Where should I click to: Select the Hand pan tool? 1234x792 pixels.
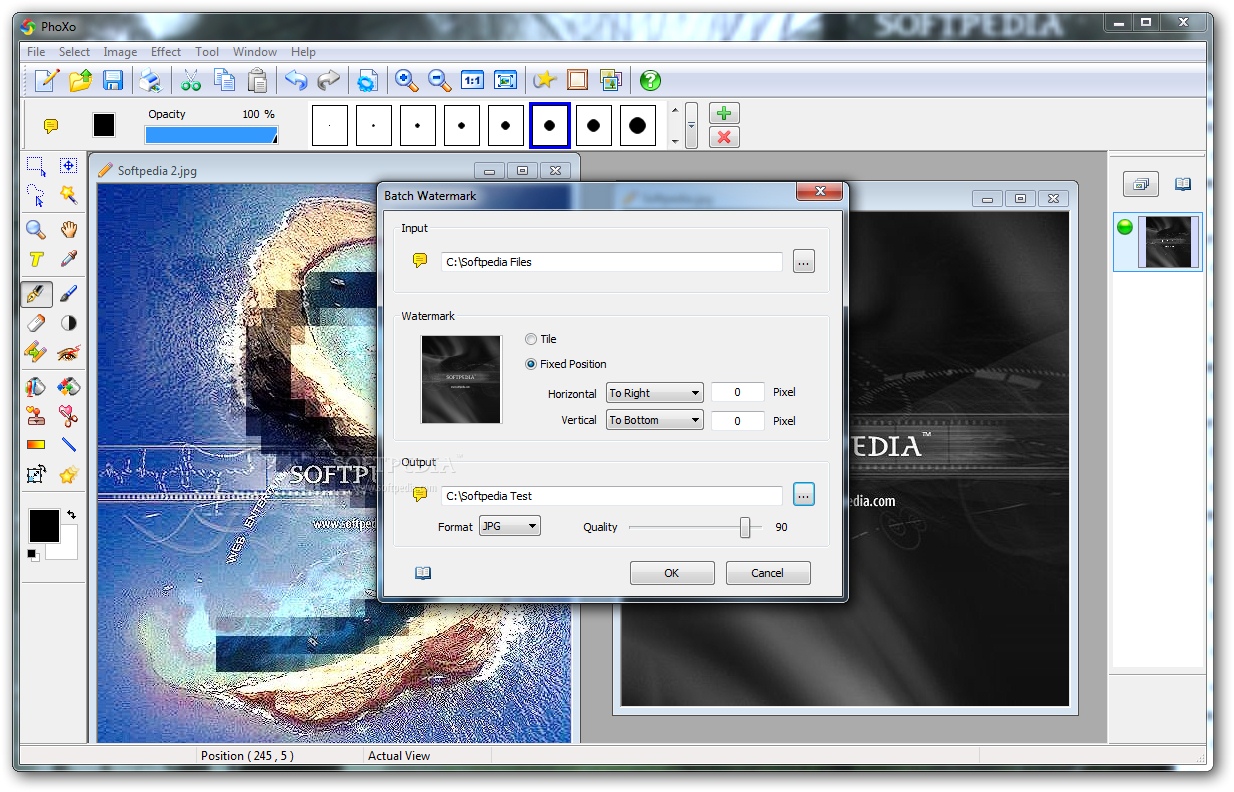[x=68, y=229]
